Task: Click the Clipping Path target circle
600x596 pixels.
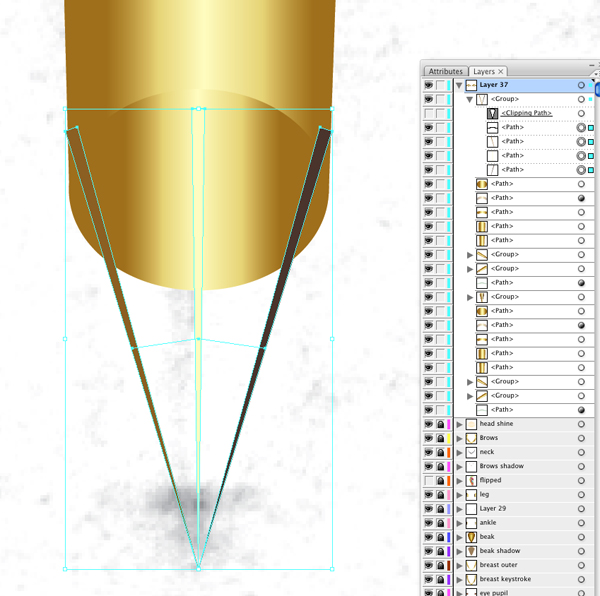Action: 581,113
